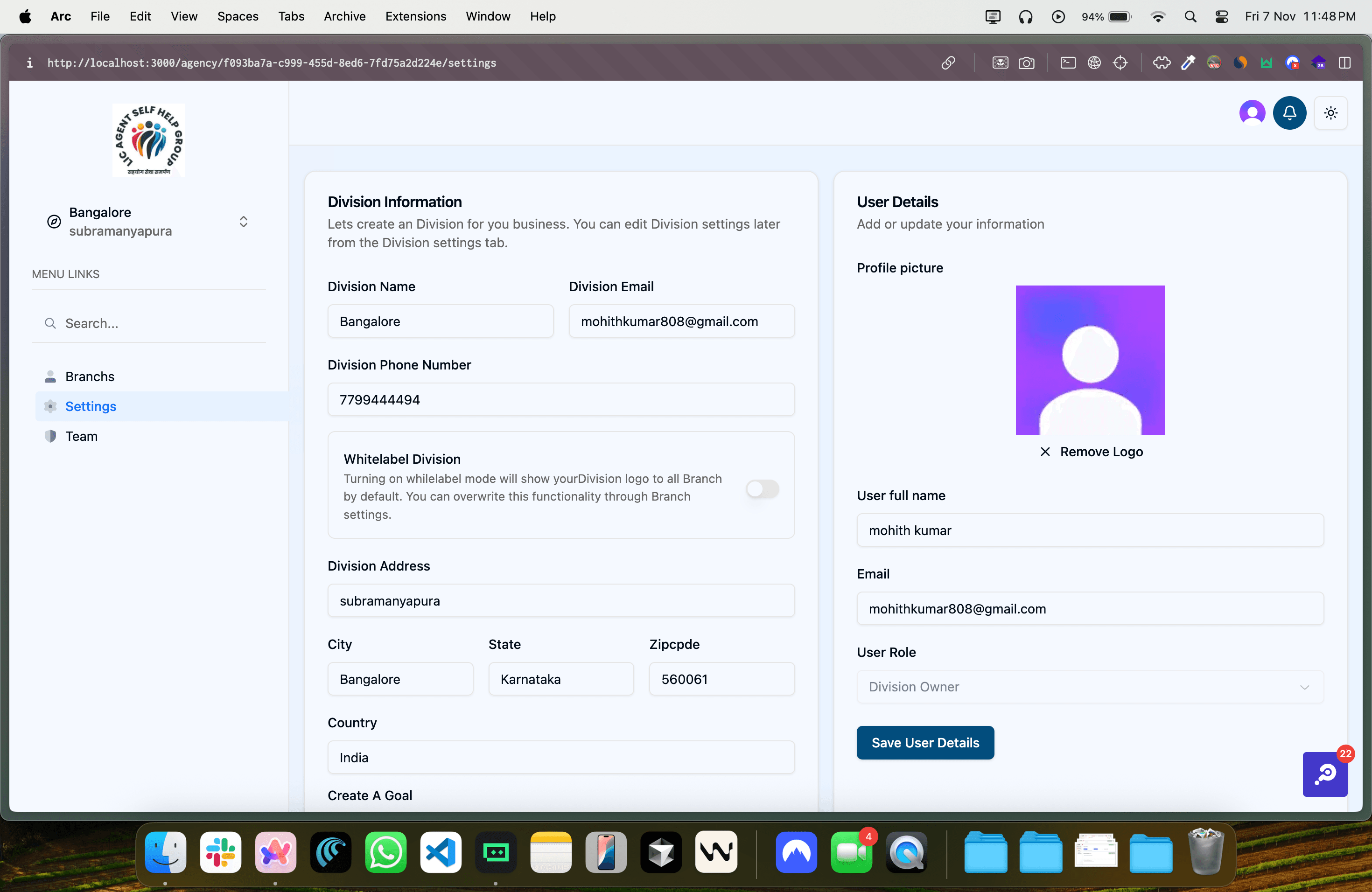The width and height of the screenshot is (1372, 892).
Task: Open the Spaces menu in menu bar
Action: coord(238,16)
